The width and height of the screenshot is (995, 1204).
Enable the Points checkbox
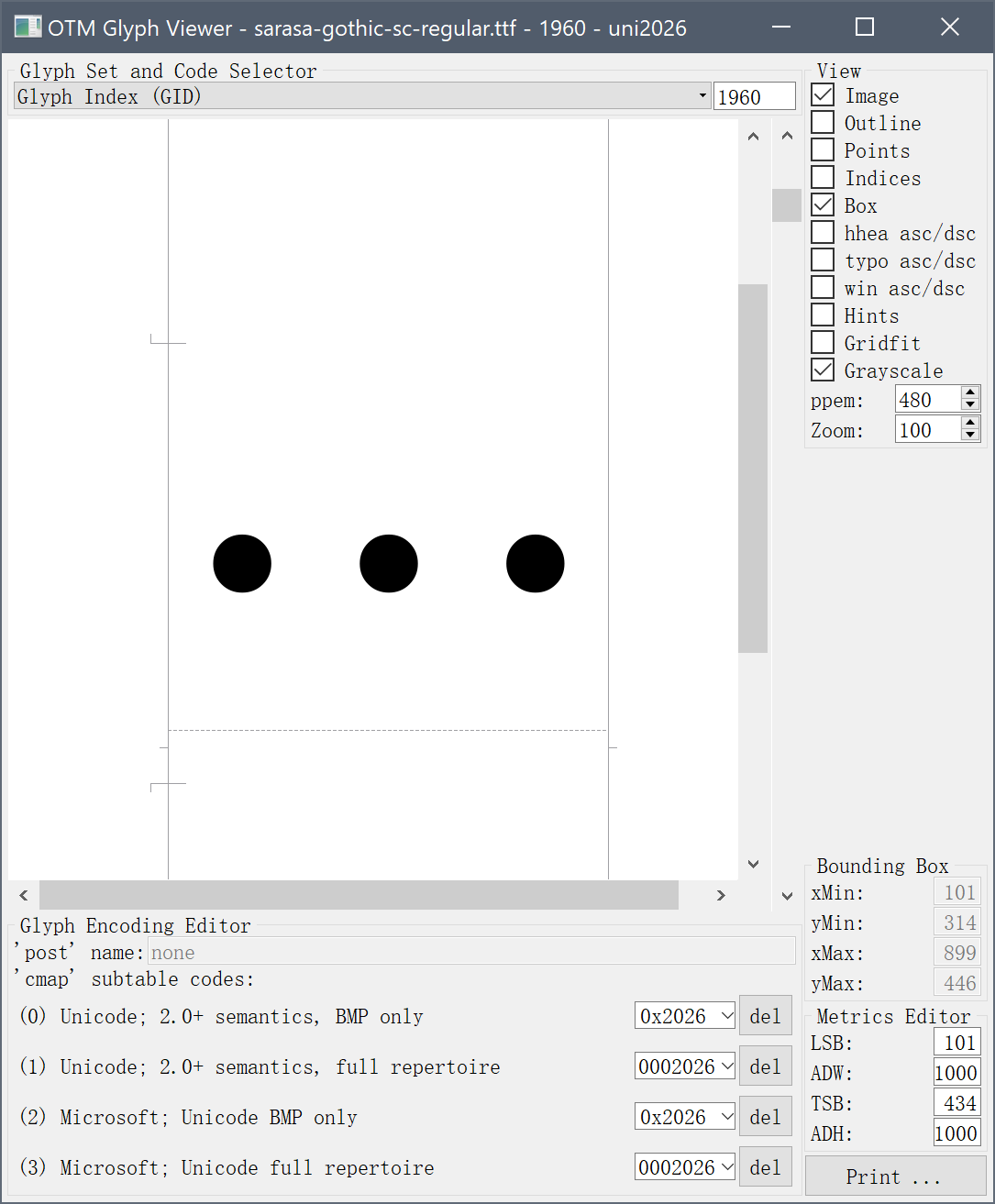click(823, 150)
